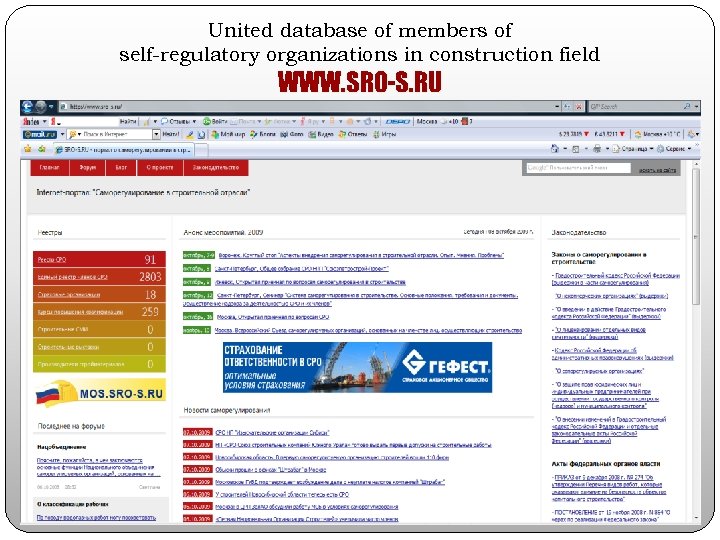Viewport: 720px width, 540px height.
Task: Click the address bar showing sro-s.ru URL
Action: [306, 107]
